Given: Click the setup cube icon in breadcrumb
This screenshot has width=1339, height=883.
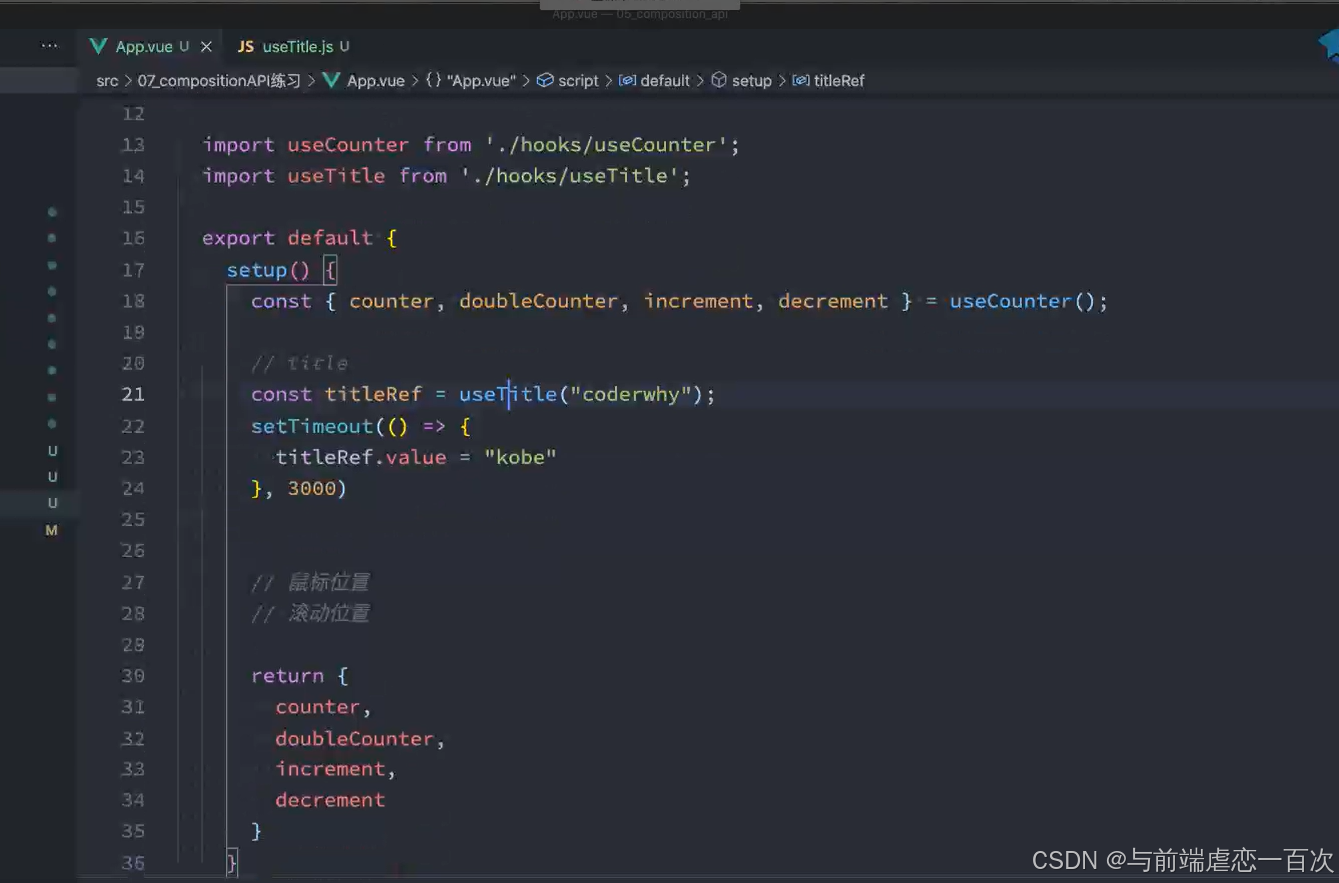Looking at the screenshot, I should [x=719, y=80].
